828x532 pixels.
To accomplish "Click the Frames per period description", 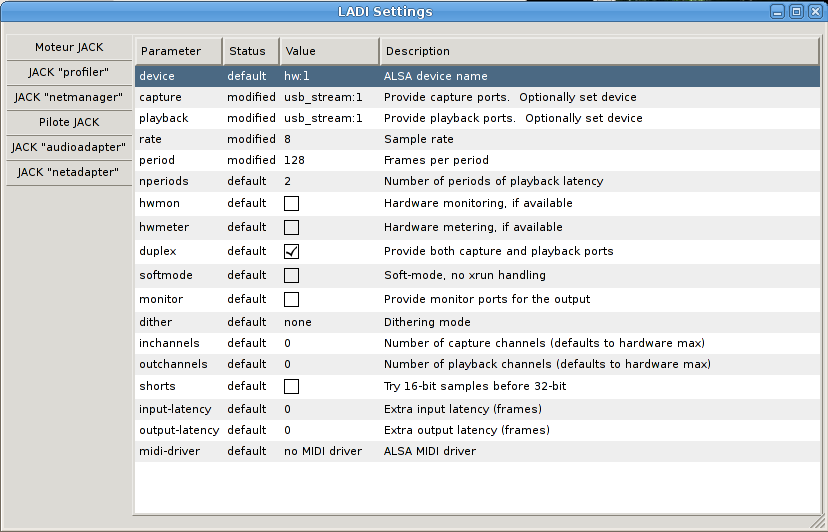I will point(436,161).
